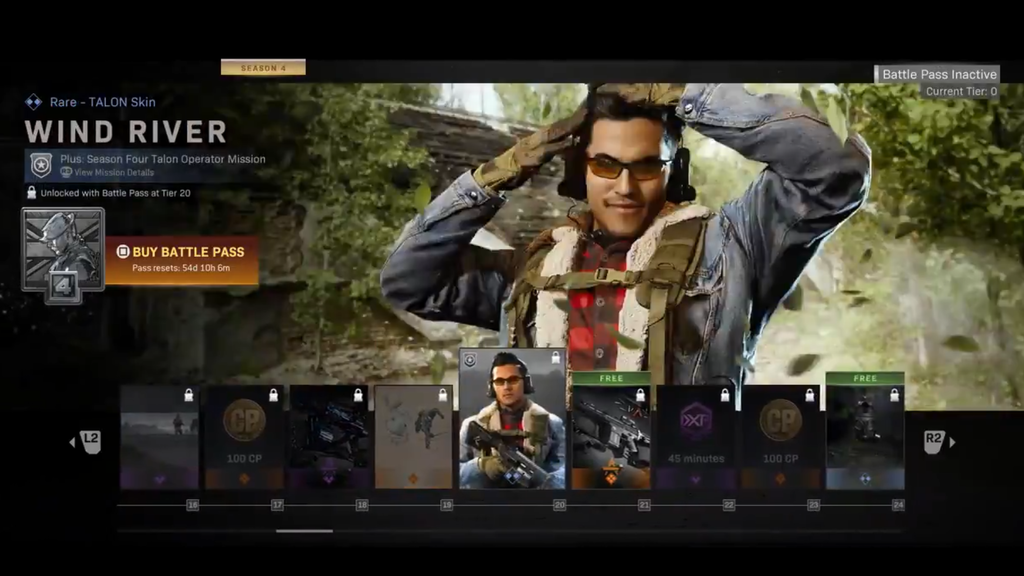Viewport: 1024px width, 576px height.
Task: Open View Mission Details link
Action: tap(108, 172)
